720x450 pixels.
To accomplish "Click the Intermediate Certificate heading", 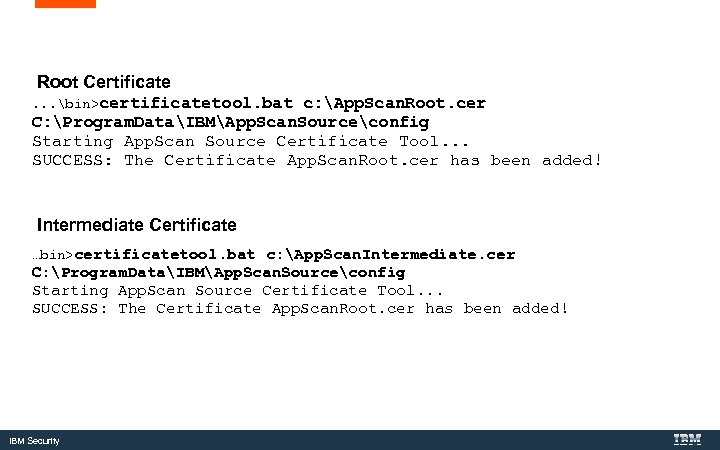I will 137,225.
